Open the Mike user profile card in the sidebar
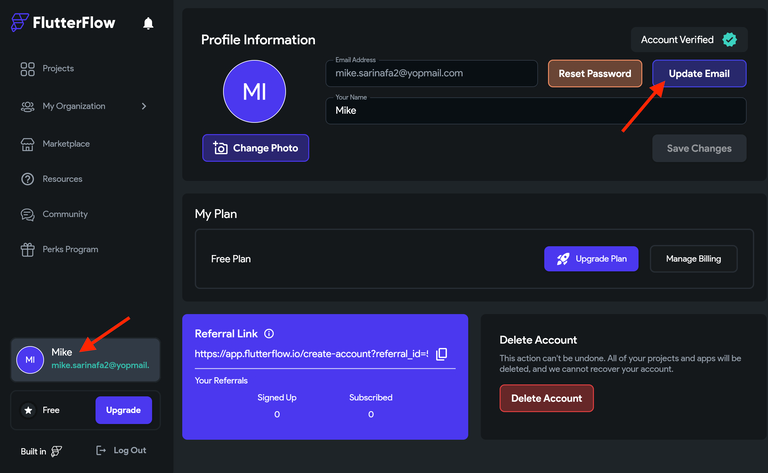 85,360
